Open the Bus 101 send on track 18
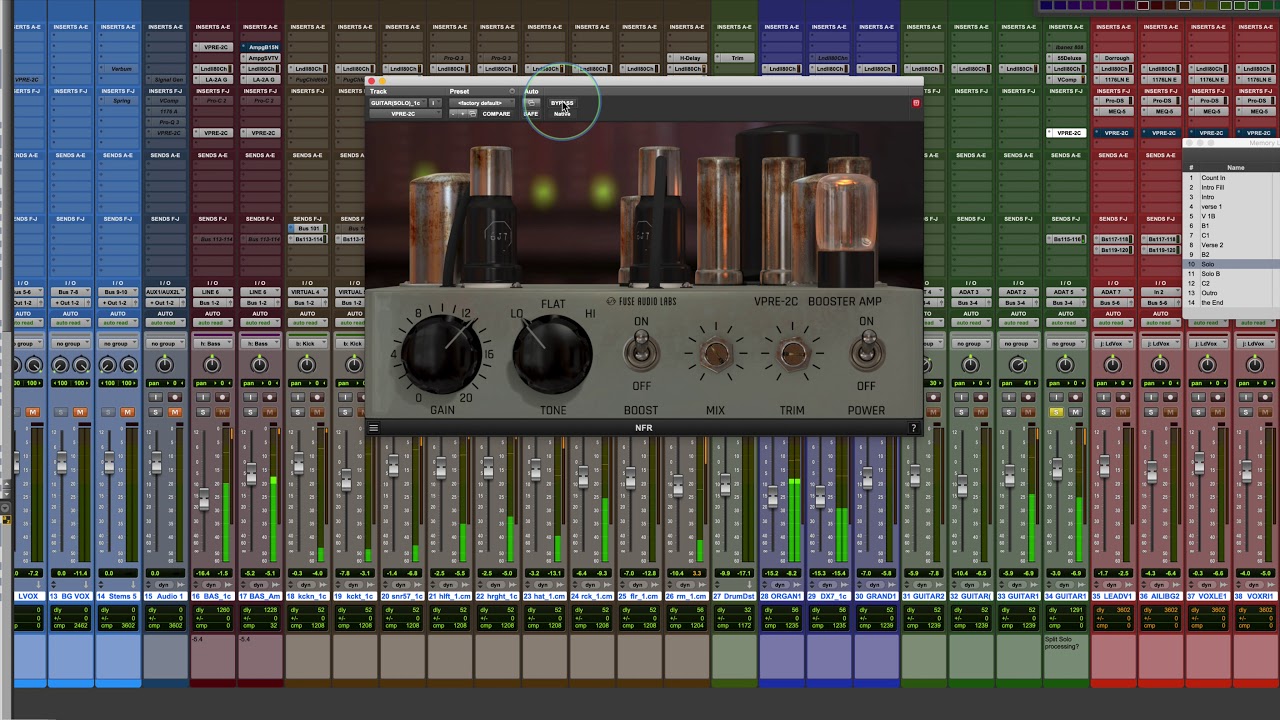Image resolution: width=1280 pixels, height=720 pixels. [x=308, y=229]
